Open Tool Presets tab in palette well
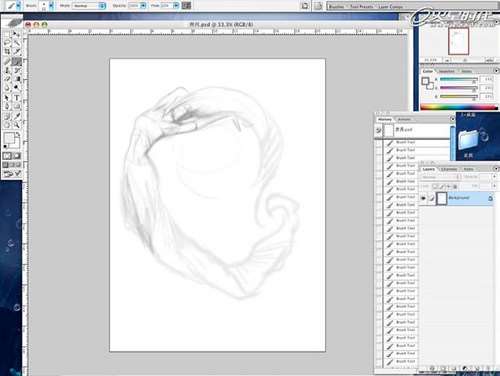This screenshot has height=376, width=500. 361,6
